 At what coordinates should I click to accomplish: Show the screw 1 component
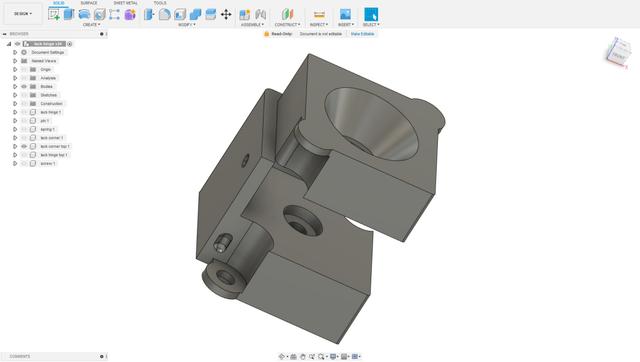24,163
